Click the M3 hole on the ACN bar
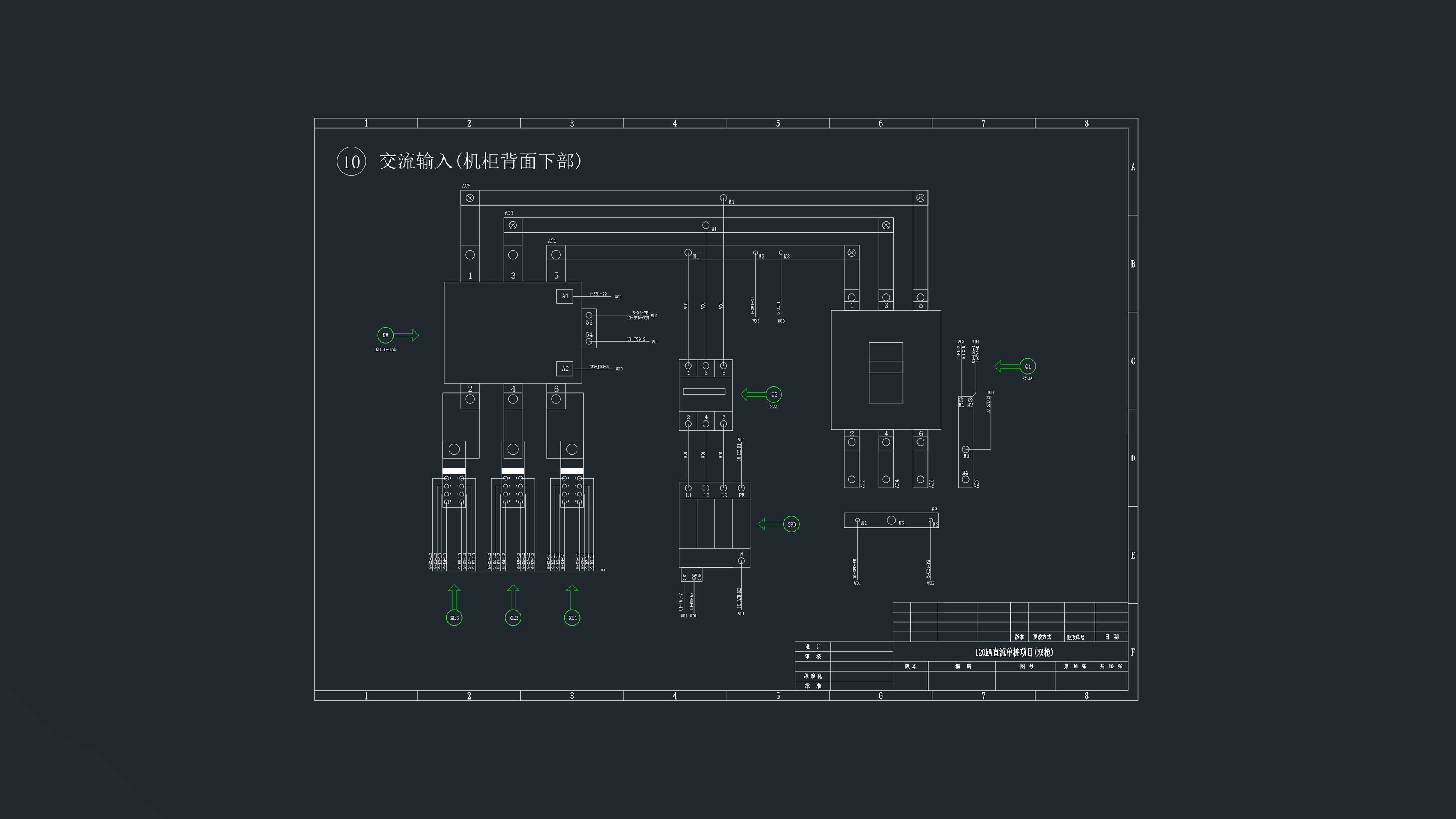Viewport: 1456px width, 819px height. point(965,450)
